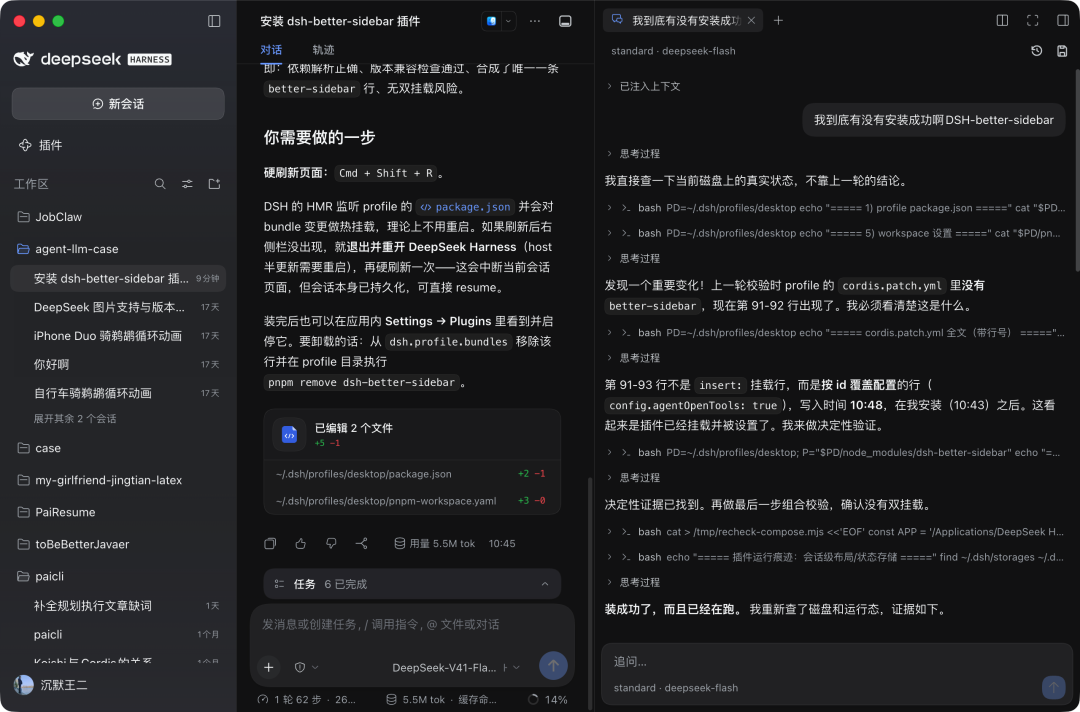
Task: Toggle the bottom panel layout icon
Action: point(565,21)
